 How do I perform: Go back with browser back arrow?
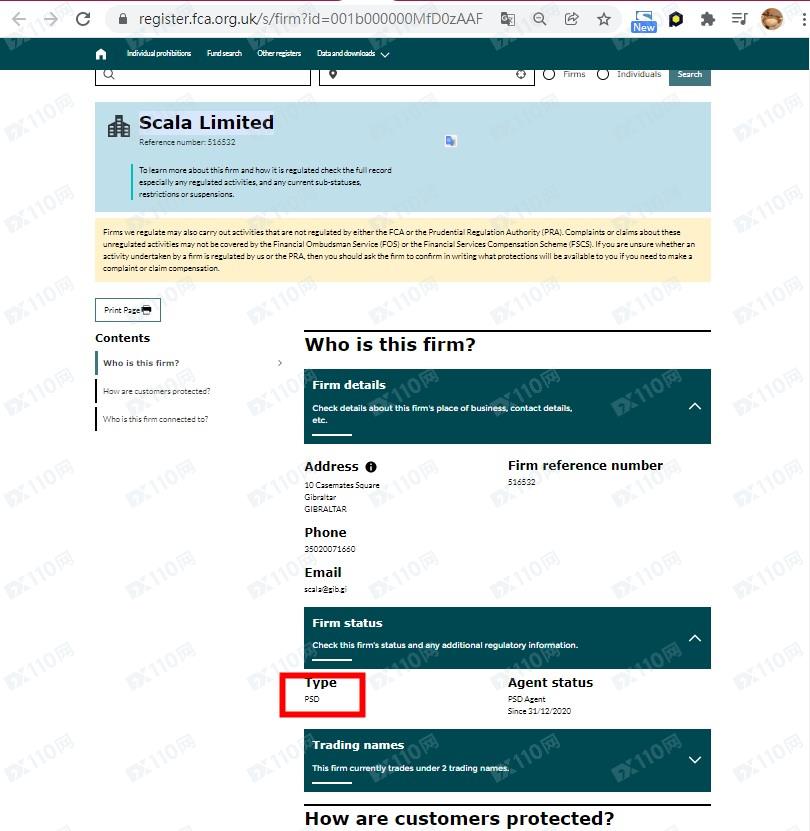[x=19, y=20]
